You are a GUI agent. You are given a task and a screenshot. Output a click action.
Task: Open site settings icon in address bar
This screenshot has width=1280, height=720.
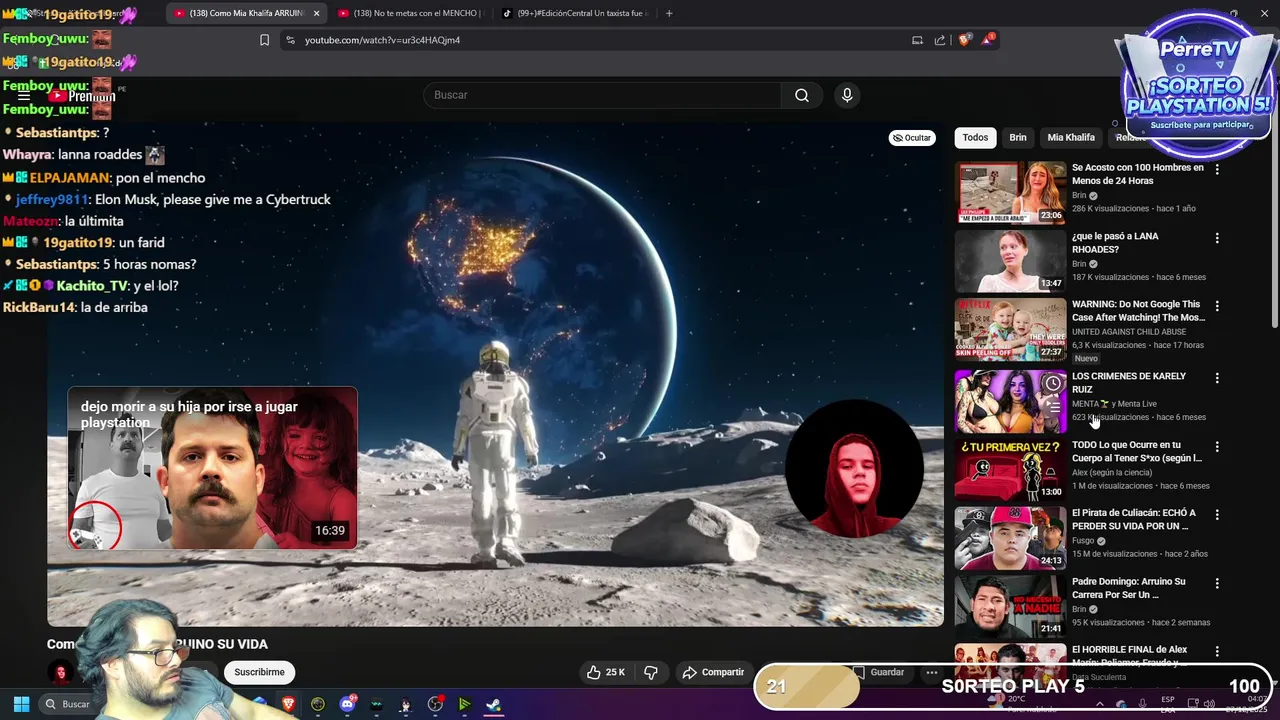290,40
